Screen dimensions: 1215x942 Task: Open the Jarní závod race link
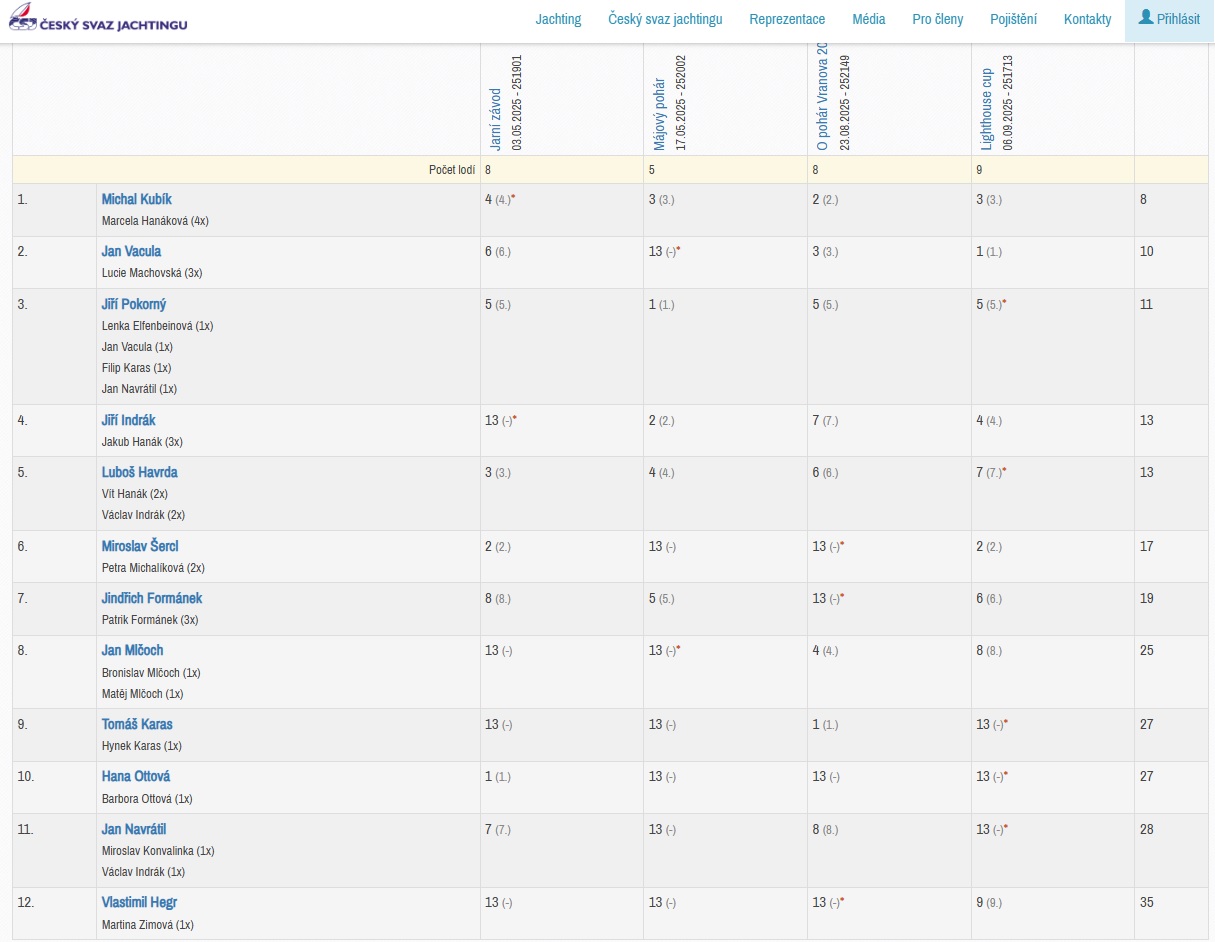(x=496, y=120)
